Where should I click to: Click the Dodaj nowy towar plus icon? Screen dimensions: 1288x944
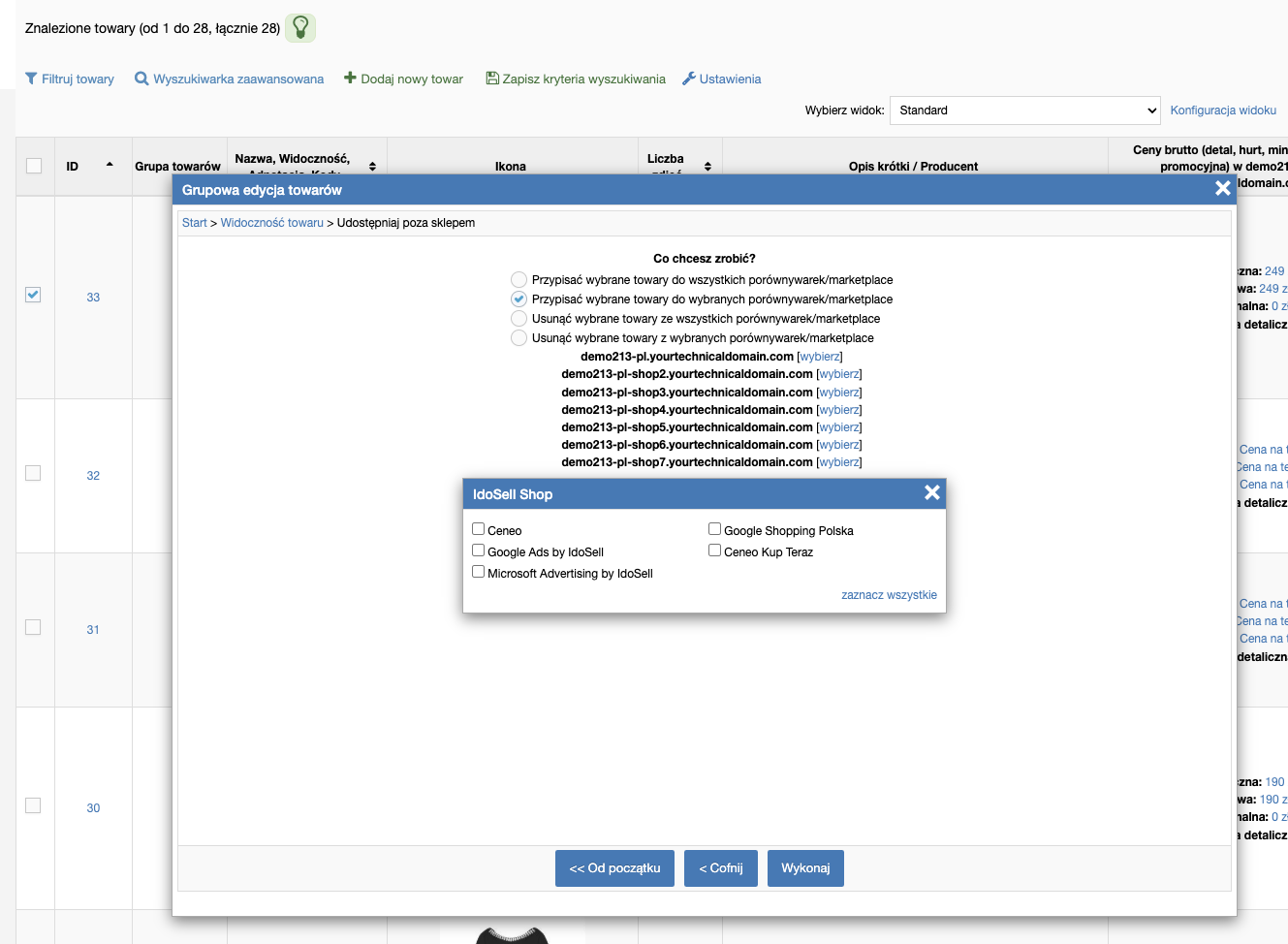[350, 78]
